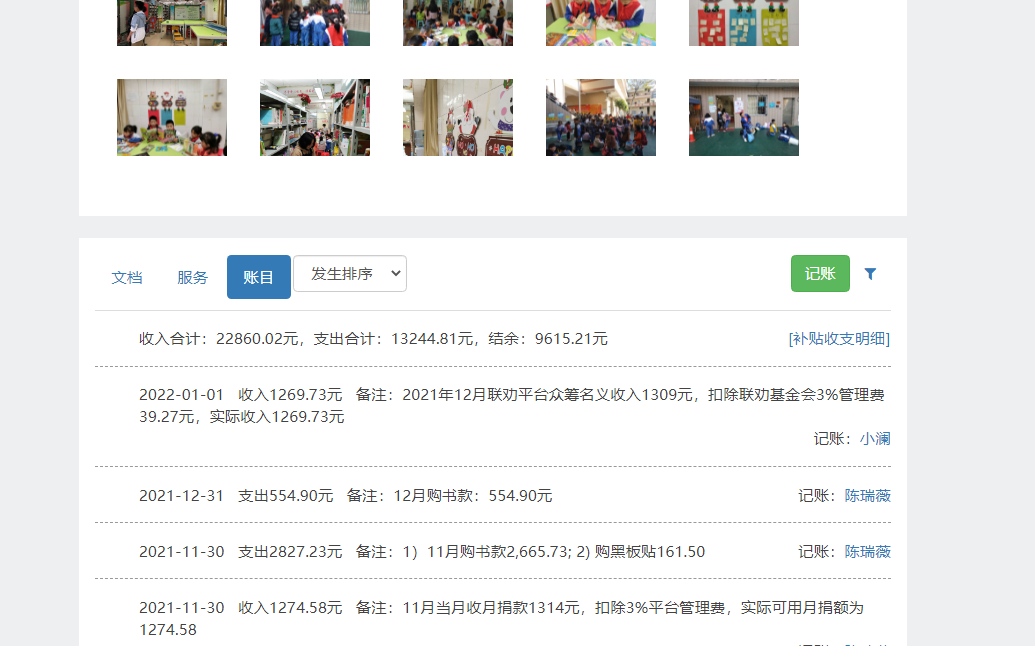Open photo of crowd gathered in schoolyard

601,118
